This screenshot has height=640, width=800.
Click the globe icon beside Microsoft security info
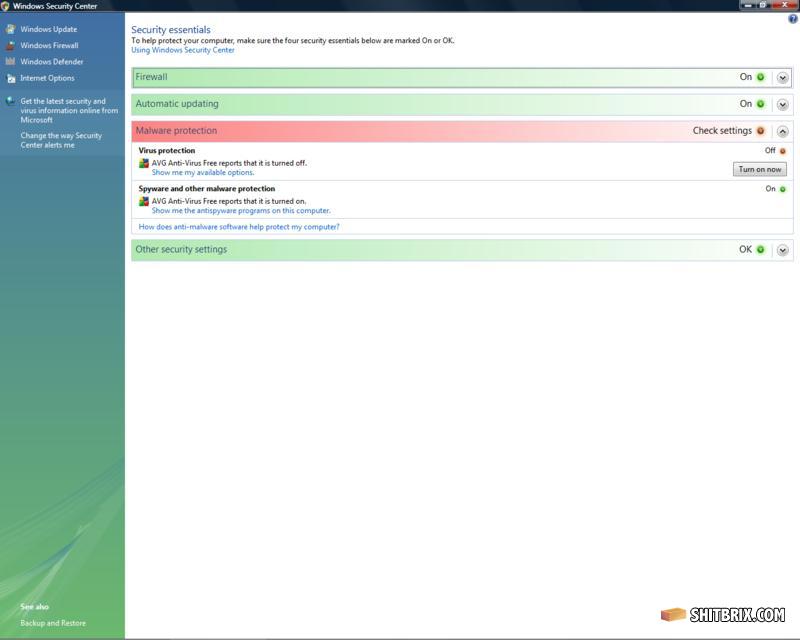(x=11, y=101)
